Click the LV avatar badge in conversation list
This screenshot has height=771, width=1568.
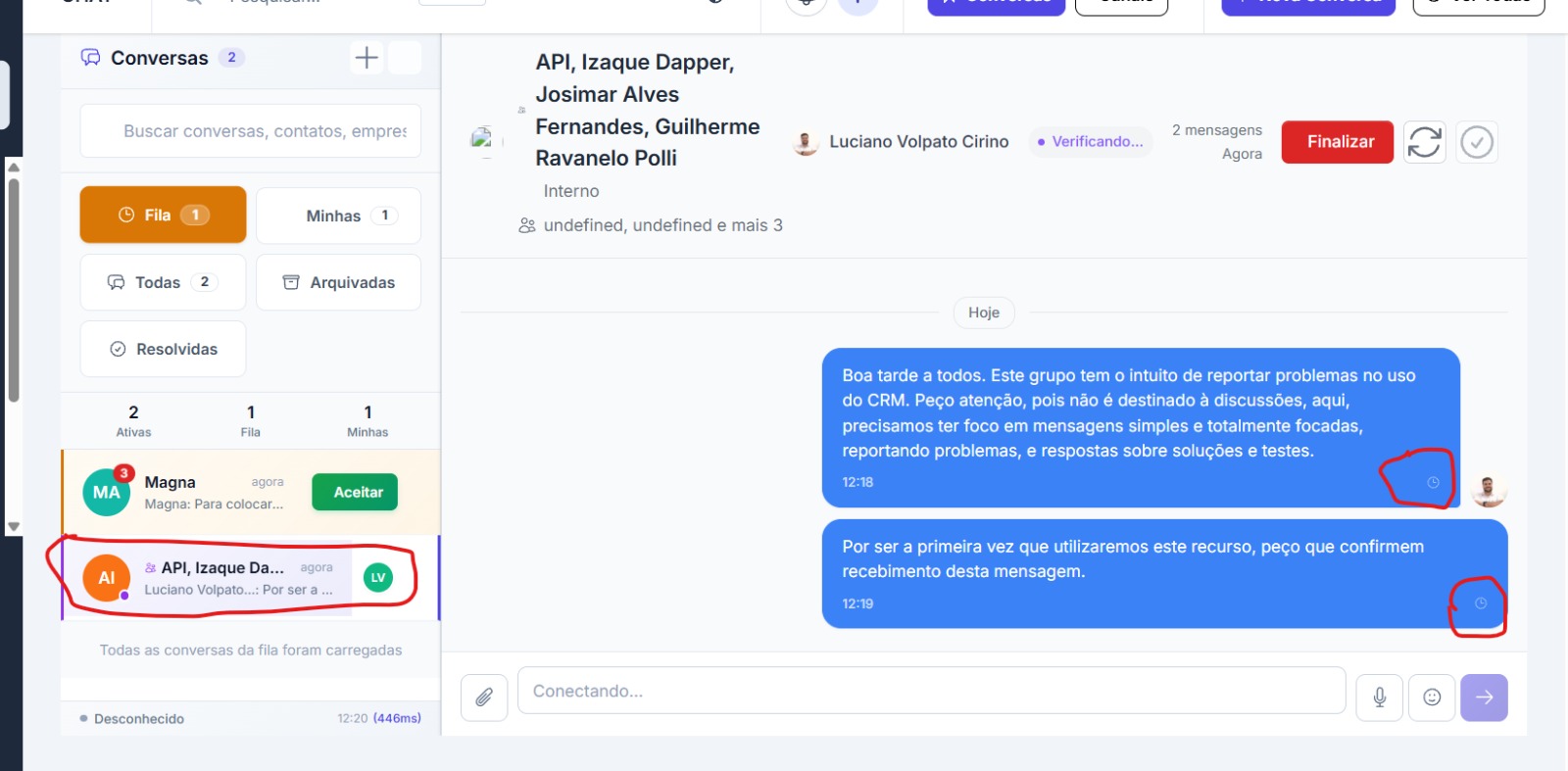378,578
